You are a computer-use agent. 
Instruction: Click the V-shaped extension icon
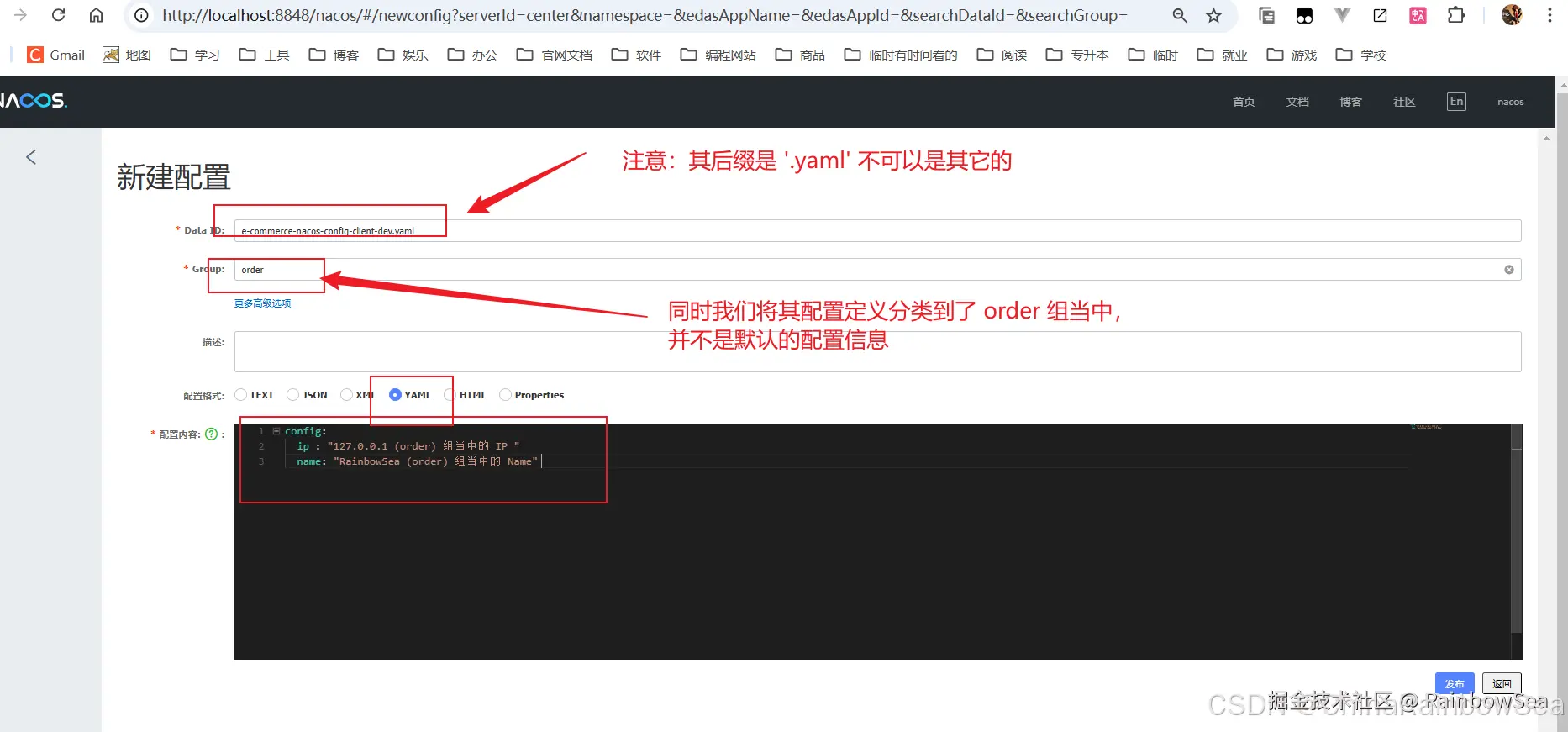pyautogui.click(x=1343, y=15)
